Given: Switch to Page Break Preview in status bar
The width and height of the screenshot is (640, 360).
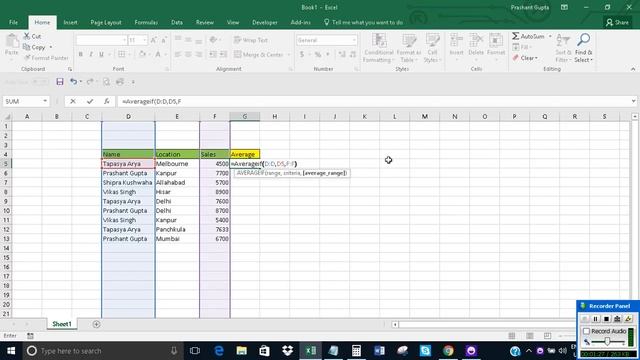Looking at the screenshot, I should 547,336.
